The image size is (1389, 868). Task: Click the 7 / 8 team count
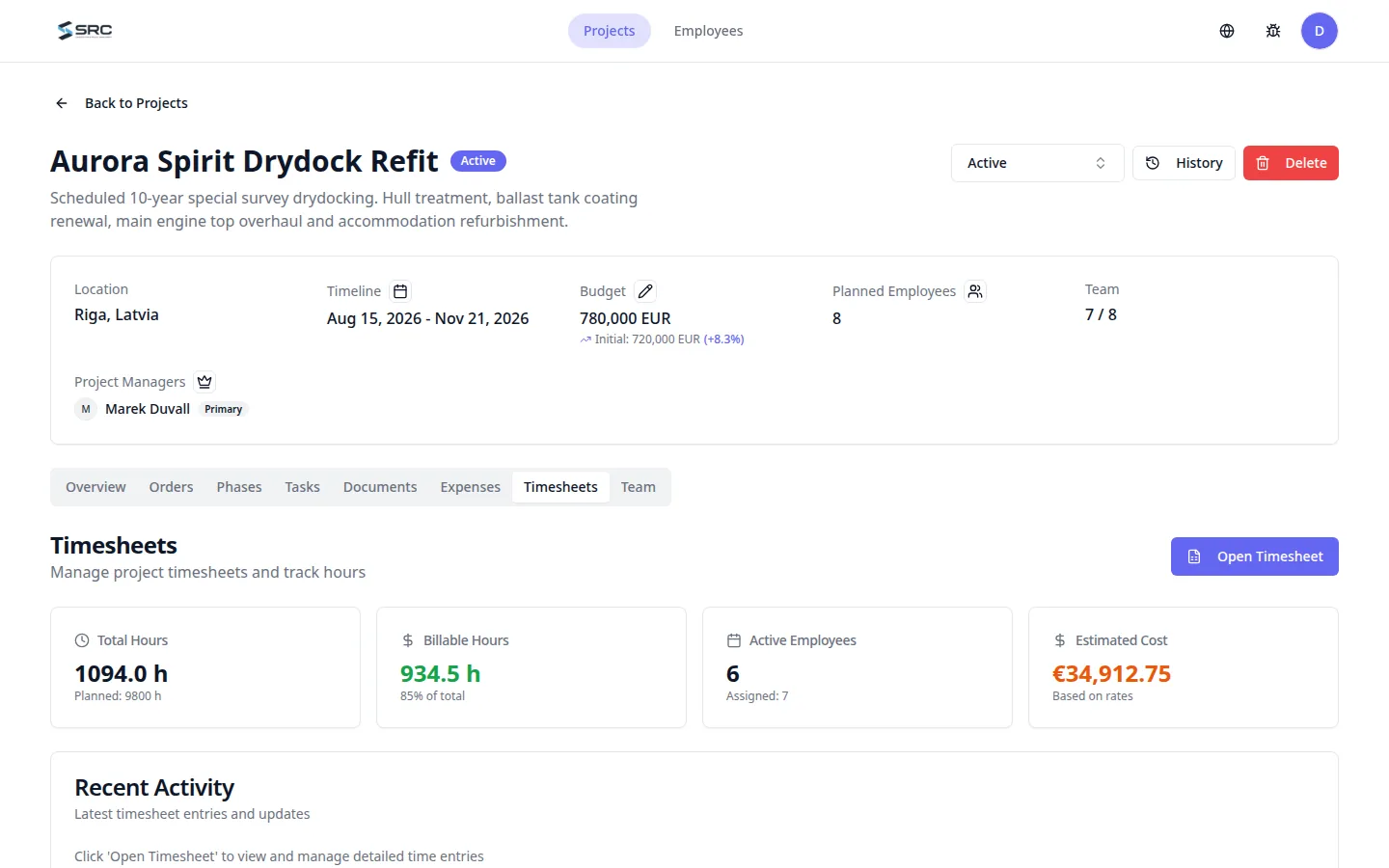(1101, 314)
